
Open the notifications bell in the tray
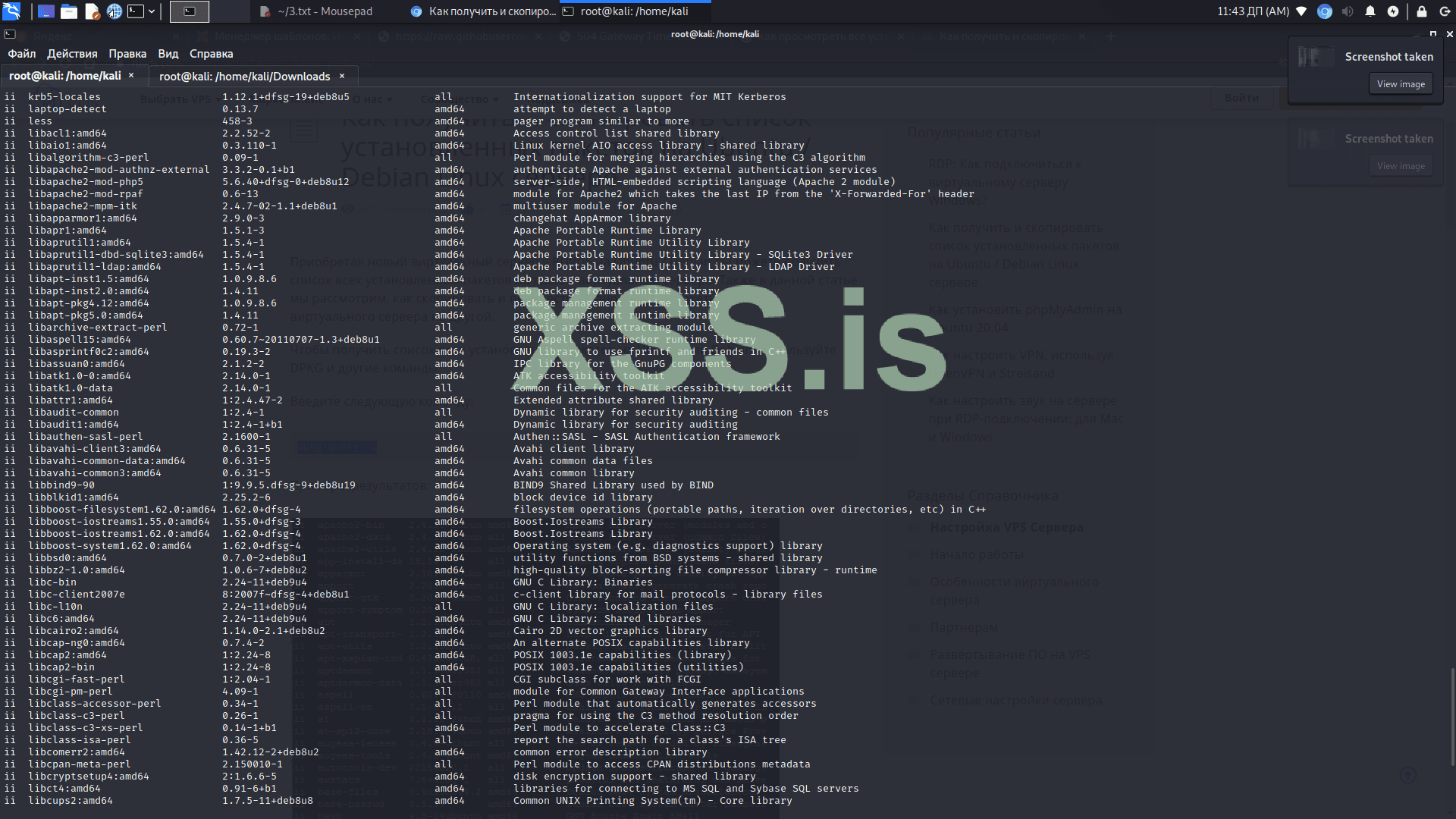[x=1370, y=11]
